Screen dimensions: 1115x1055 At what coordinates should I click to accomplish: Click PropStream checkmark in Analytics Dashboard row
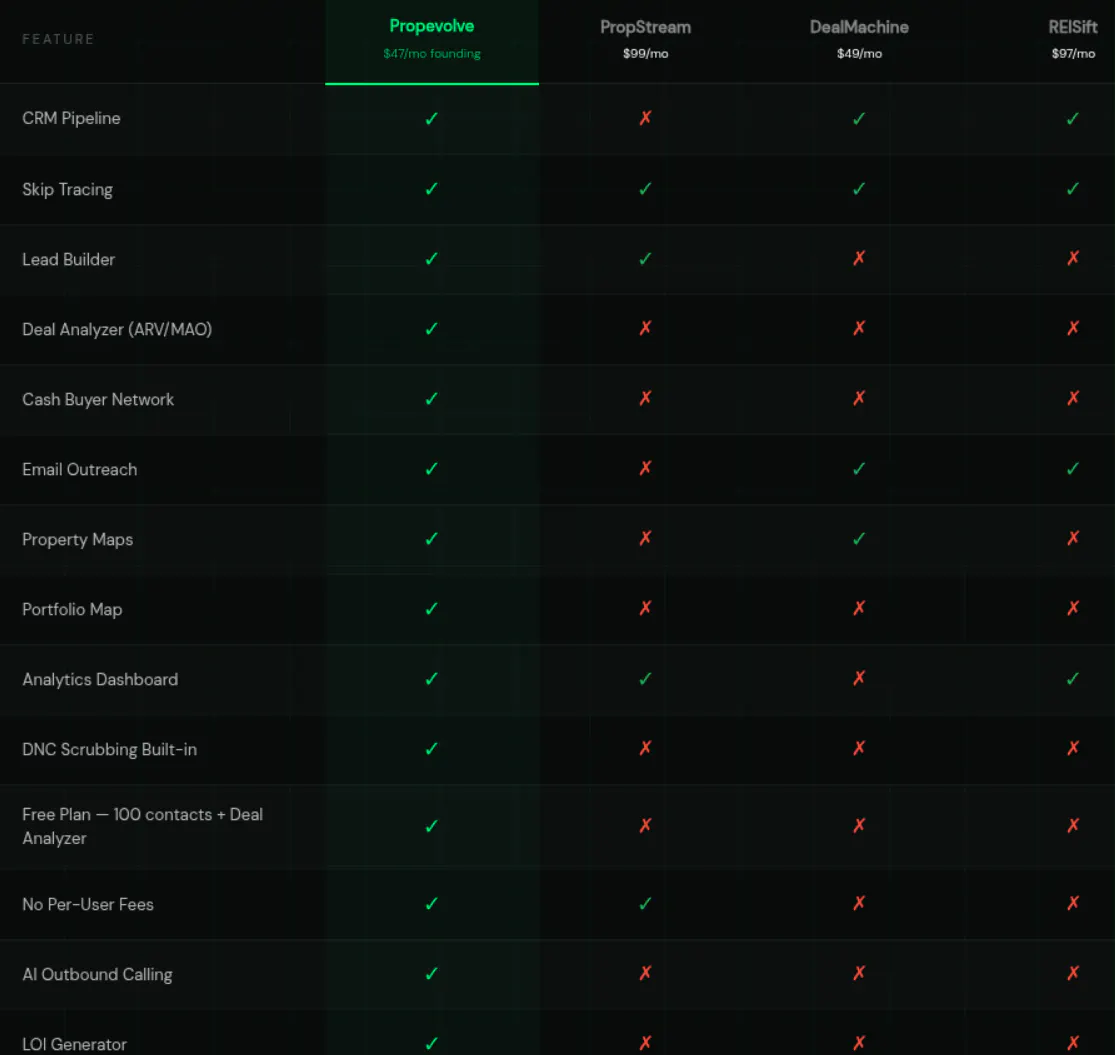point(645,679)
